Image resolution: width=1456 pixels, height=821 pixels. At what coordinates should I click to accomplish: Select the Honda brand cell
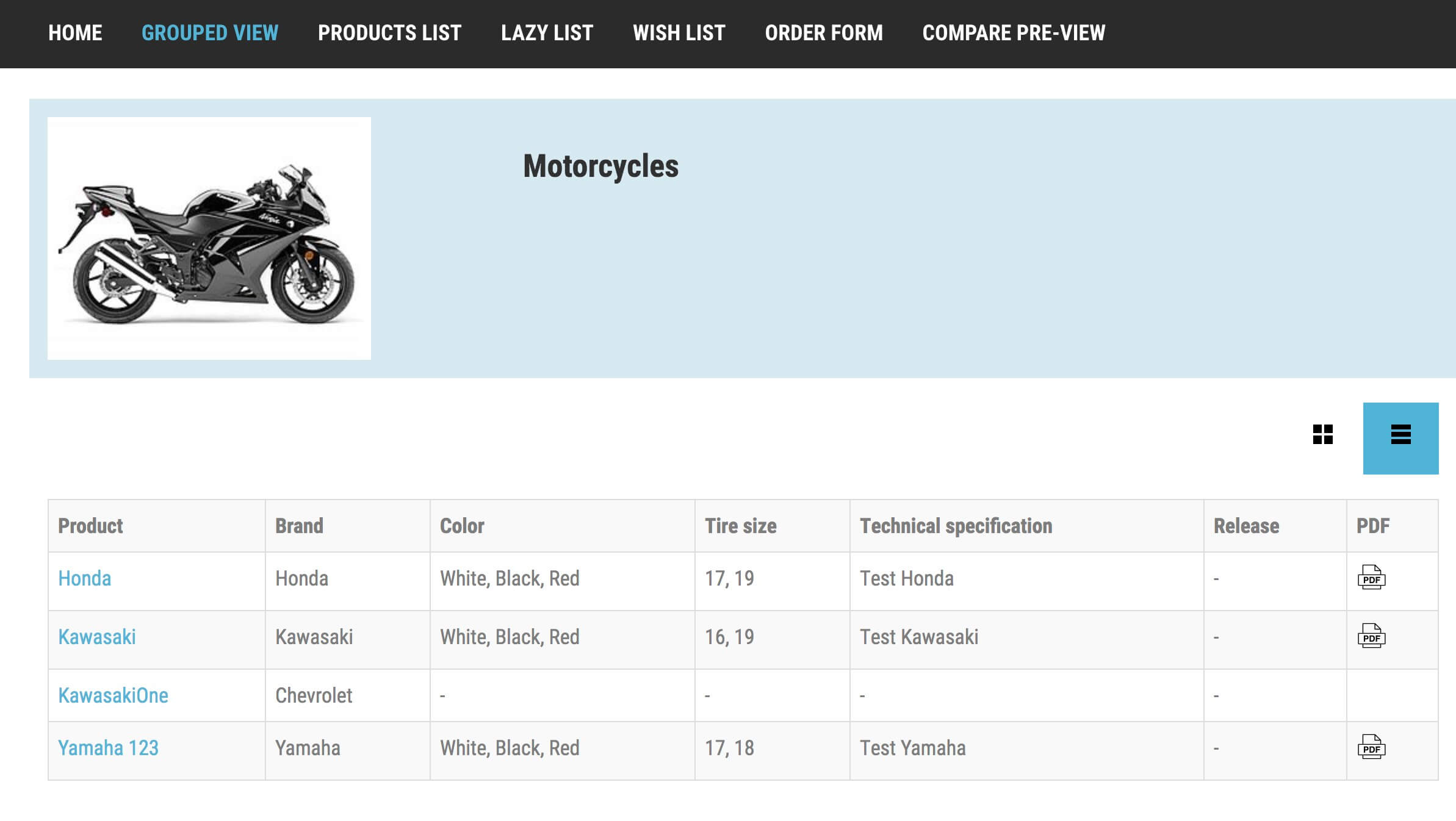coord(348,581)
